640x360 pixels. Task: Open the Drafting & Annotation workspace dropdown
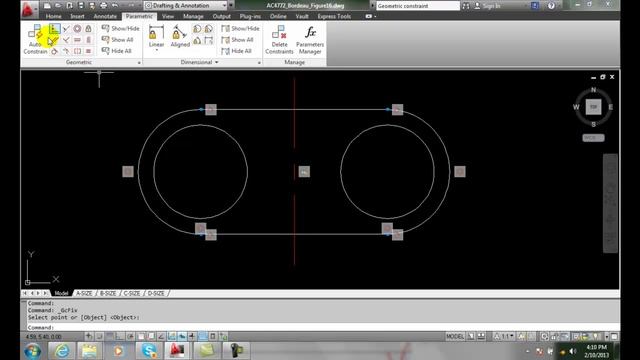(x=186, y=6)
